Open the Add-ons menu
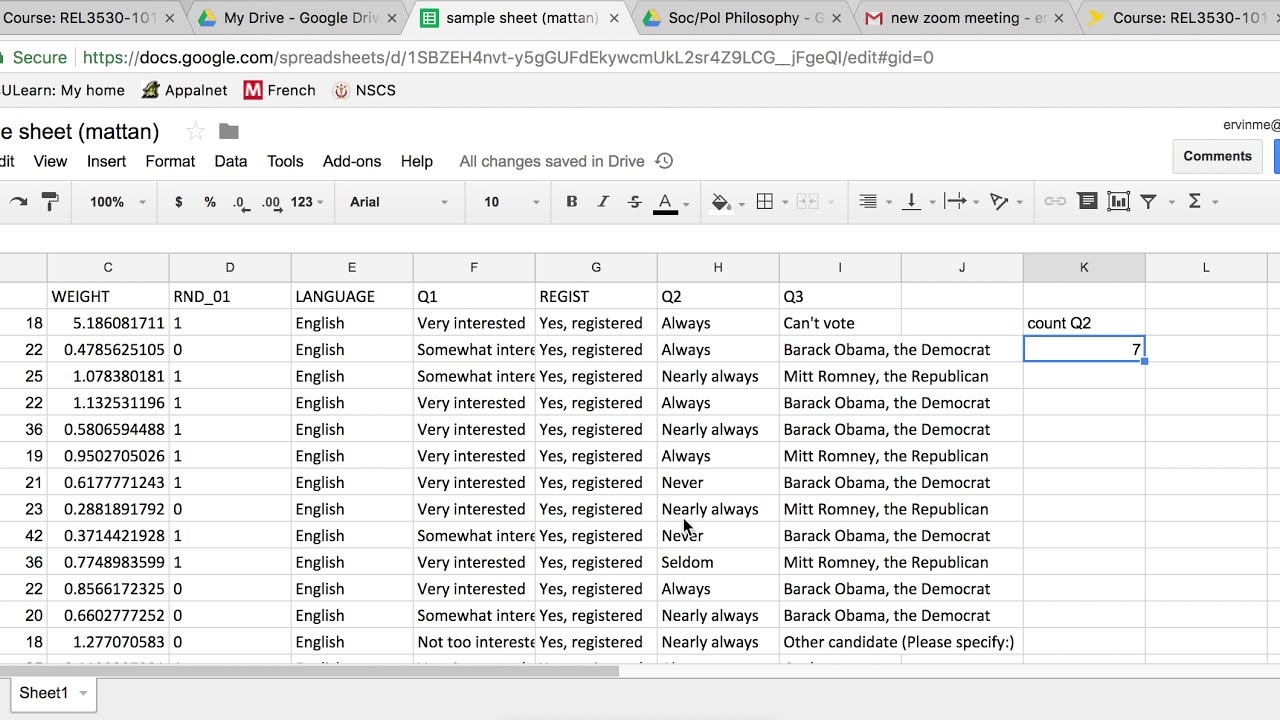 coord(352,161)
